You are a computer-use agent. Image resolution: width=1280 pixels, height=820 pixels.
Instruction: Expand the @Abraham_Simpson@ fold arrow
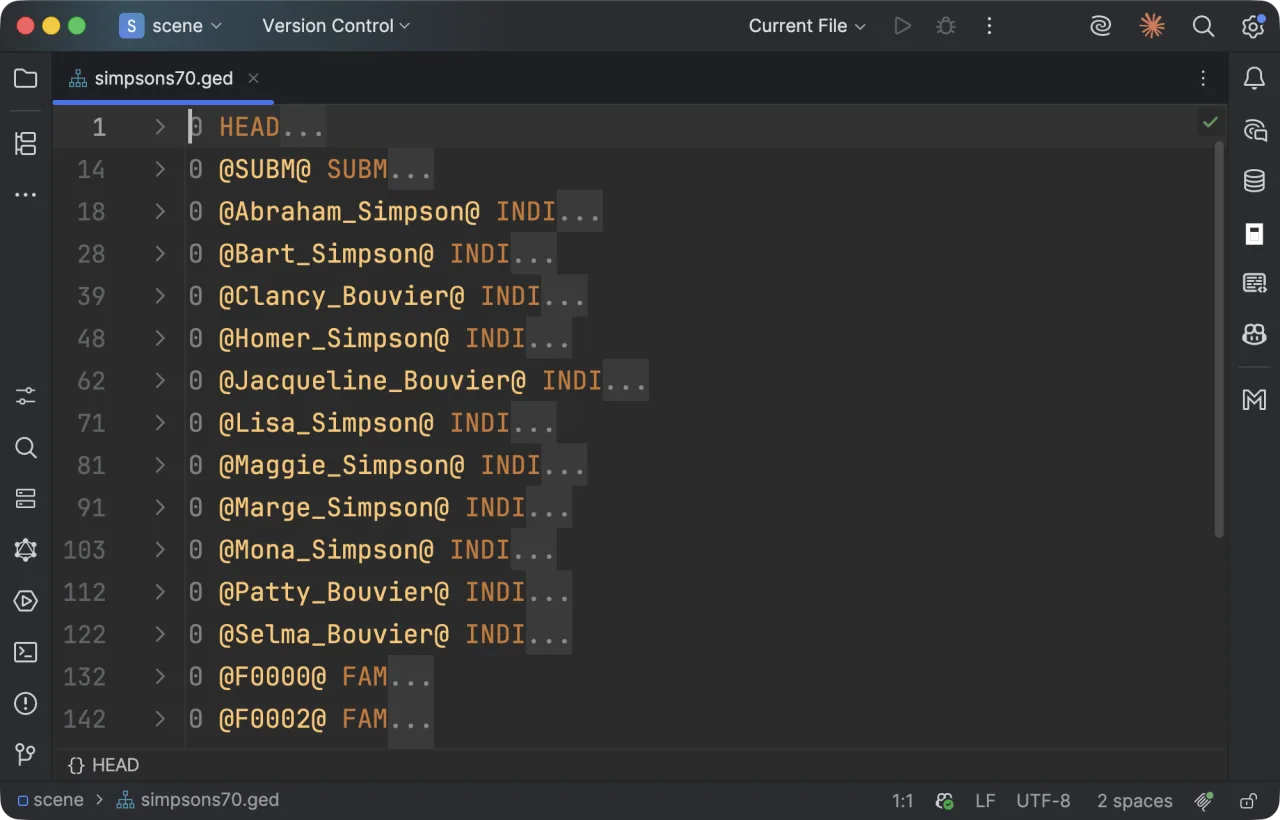(x=160, y=212)
